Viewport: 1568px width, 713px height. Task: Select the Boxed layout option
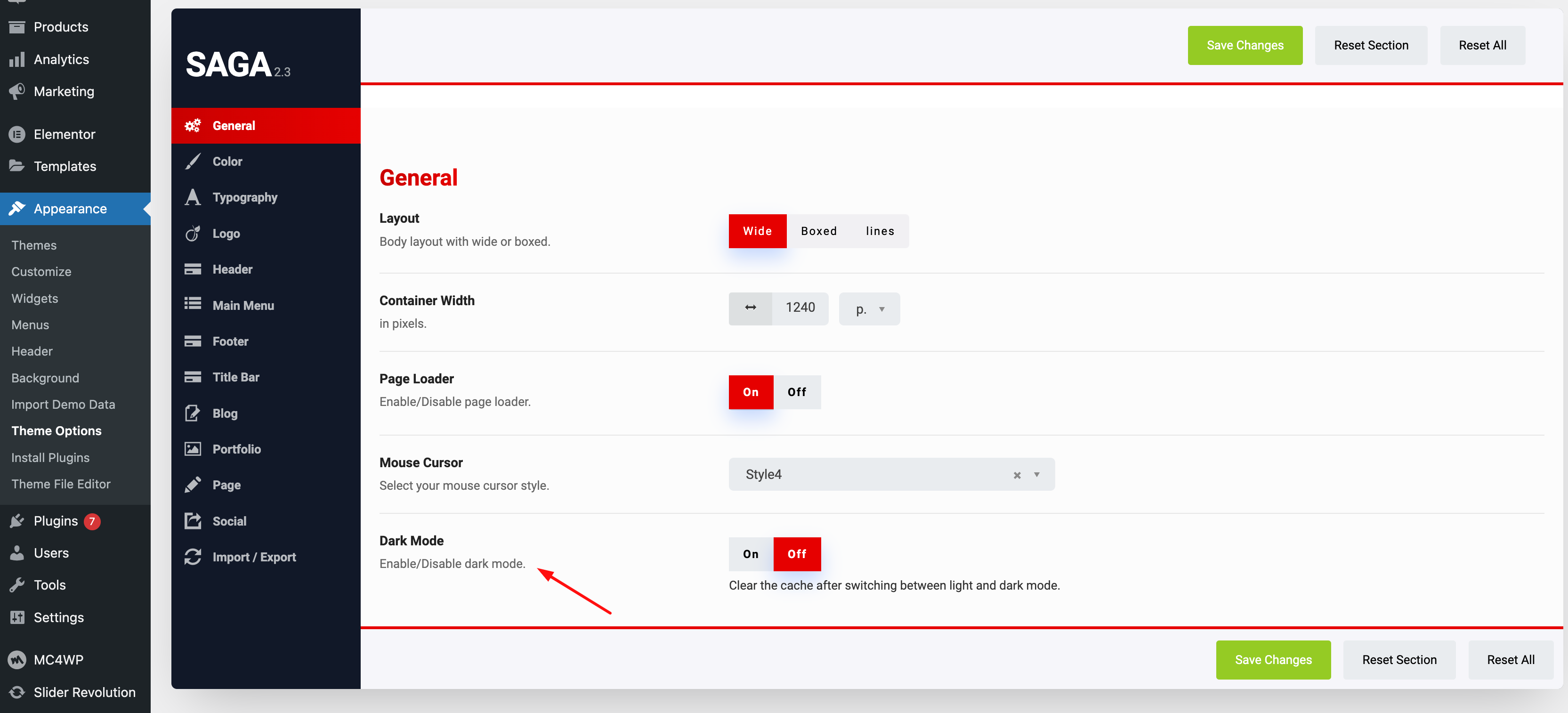coord(819,231)
